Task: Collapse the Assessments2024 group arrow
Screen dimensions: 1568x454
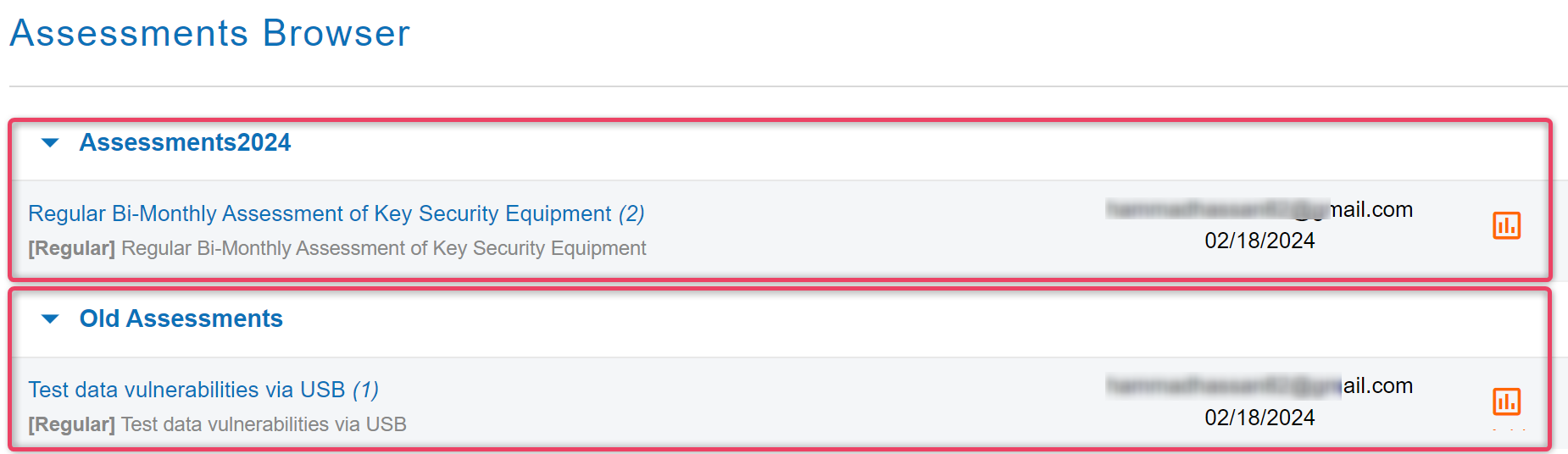Action: tap(51, 143)
